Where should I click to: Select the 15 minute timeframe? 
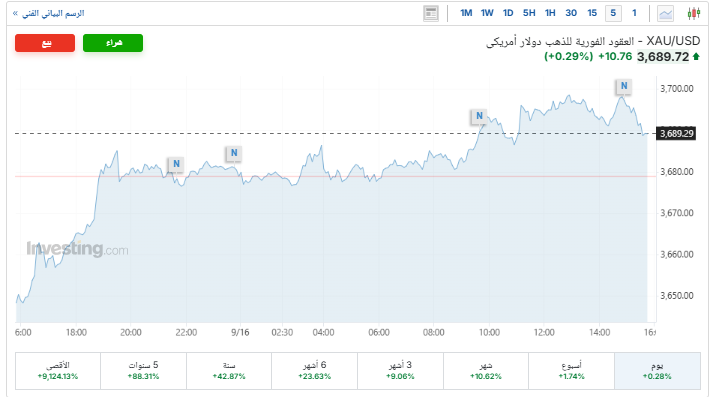[x=592, y=13]
